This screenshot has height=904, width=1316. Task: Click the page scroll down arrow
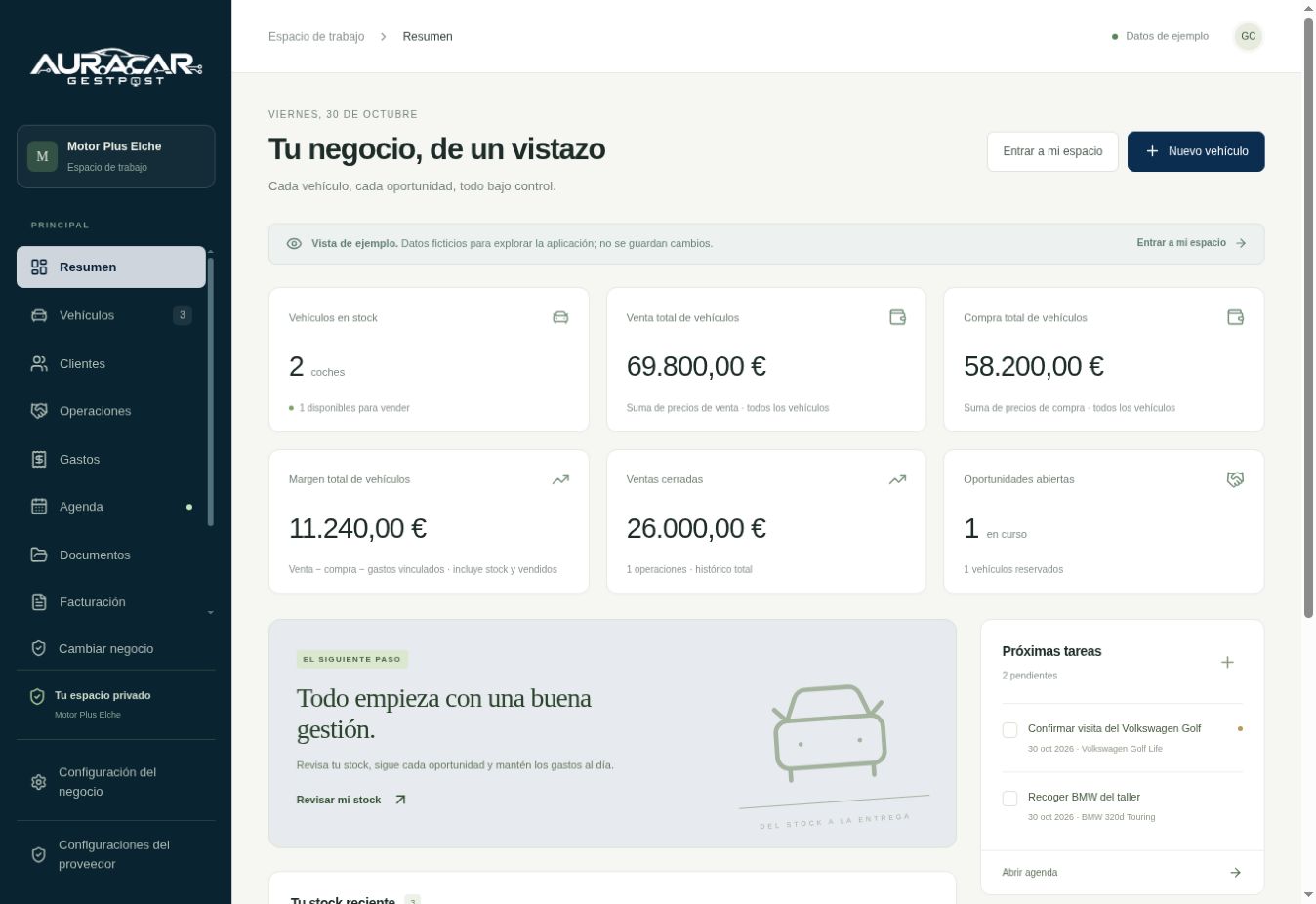(1309, 894)
